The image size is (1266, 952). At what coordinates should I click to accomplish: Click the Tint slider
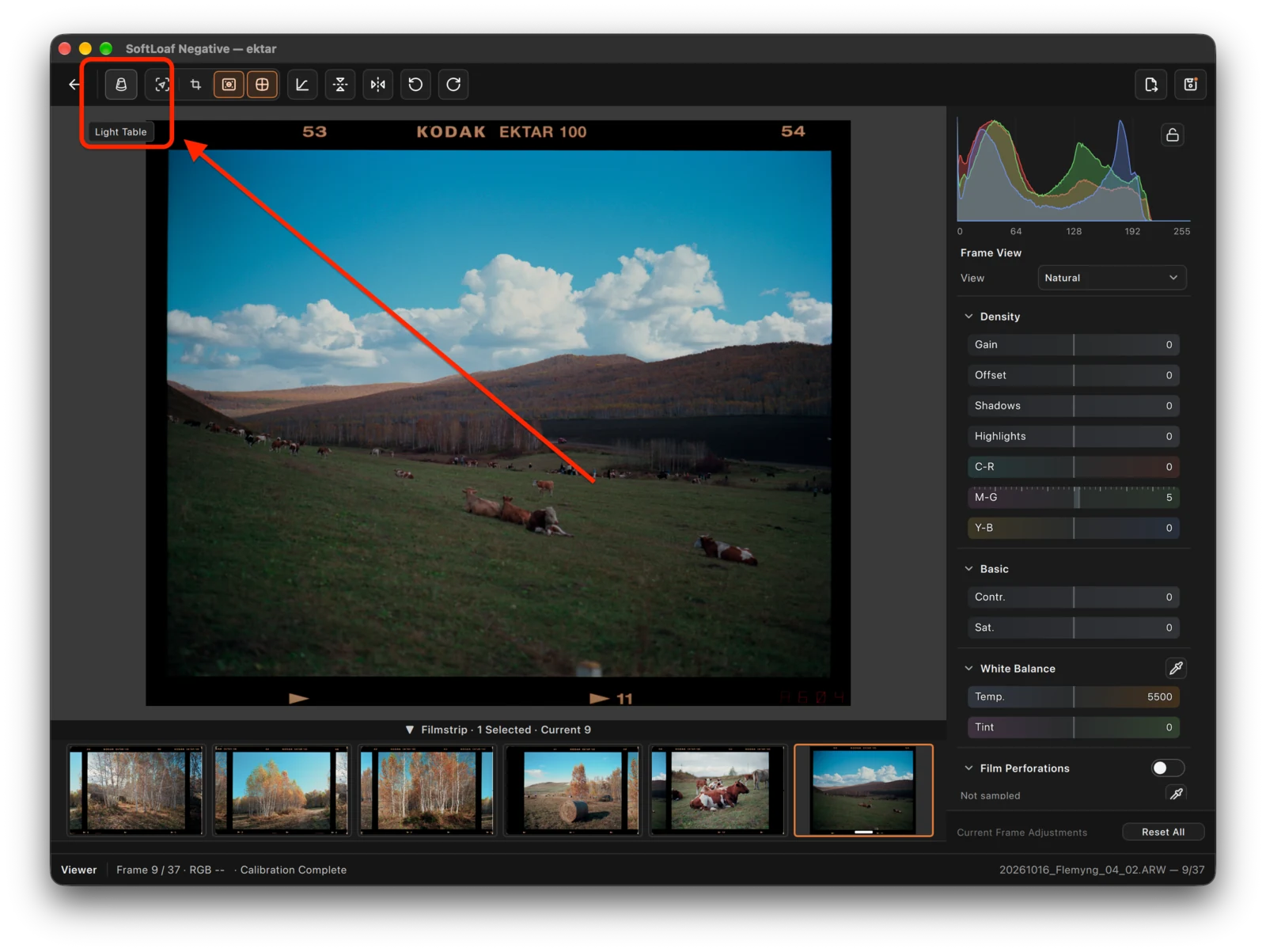(1073, 728)
